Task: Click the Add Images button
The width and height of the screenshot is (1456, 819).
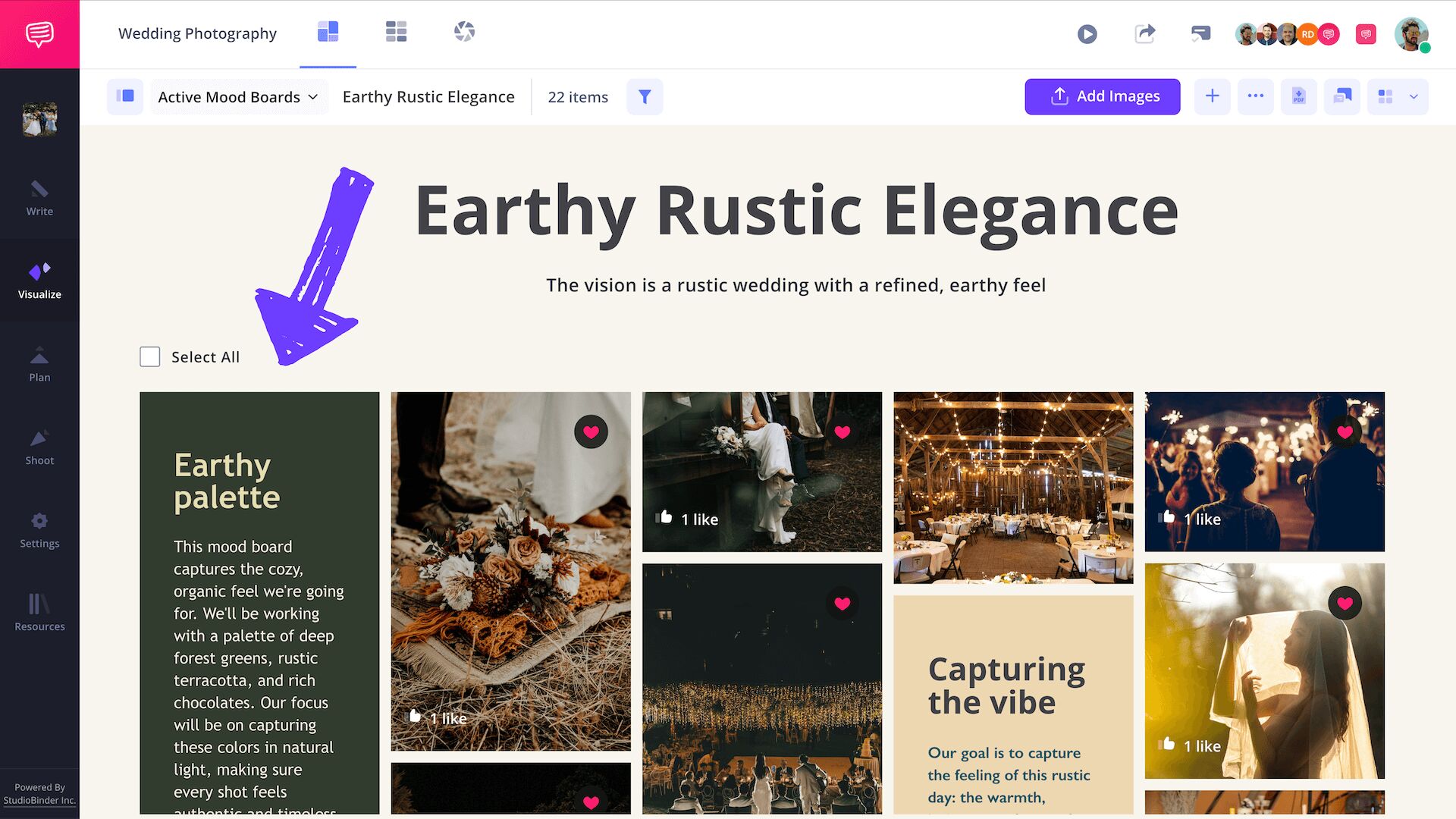Action: [x=1102, y=97]
